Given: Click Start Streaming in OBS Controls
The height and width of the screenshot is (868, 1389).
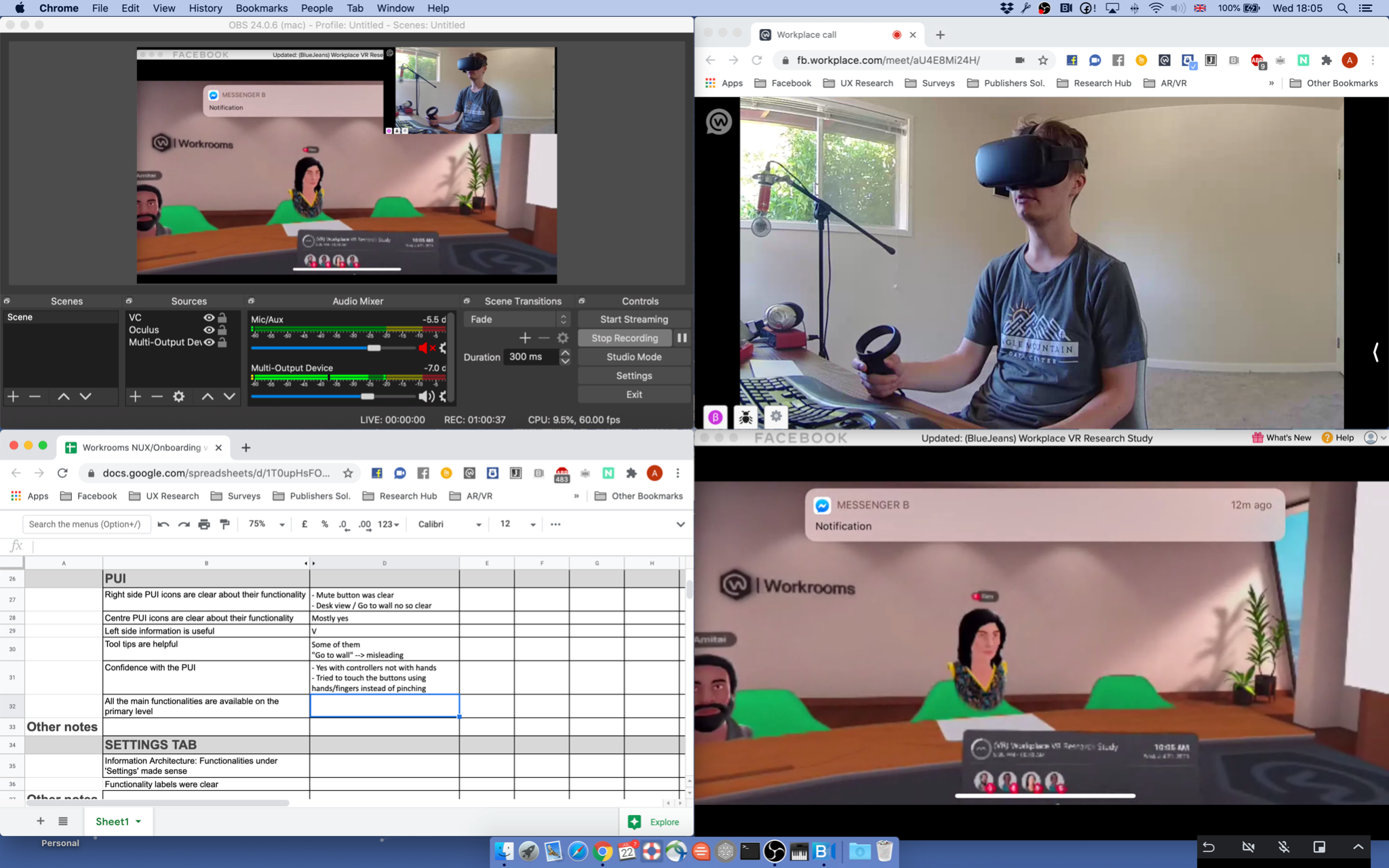Looking at the screenshot, I should click(x=634, y=319).
